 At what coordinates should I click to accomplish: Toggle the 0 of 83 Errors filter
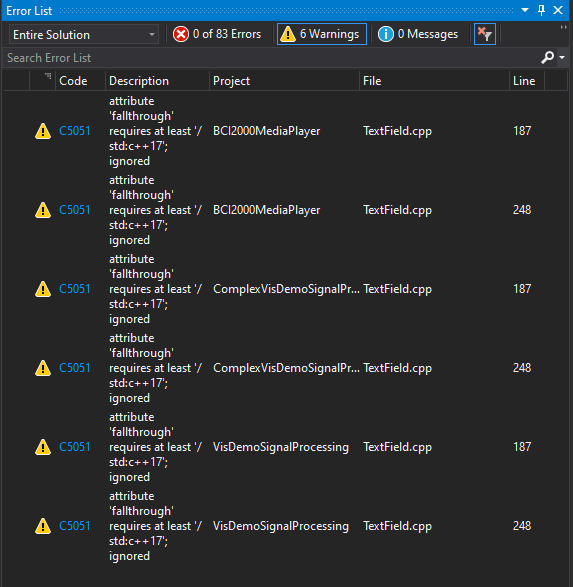point(217,34)
